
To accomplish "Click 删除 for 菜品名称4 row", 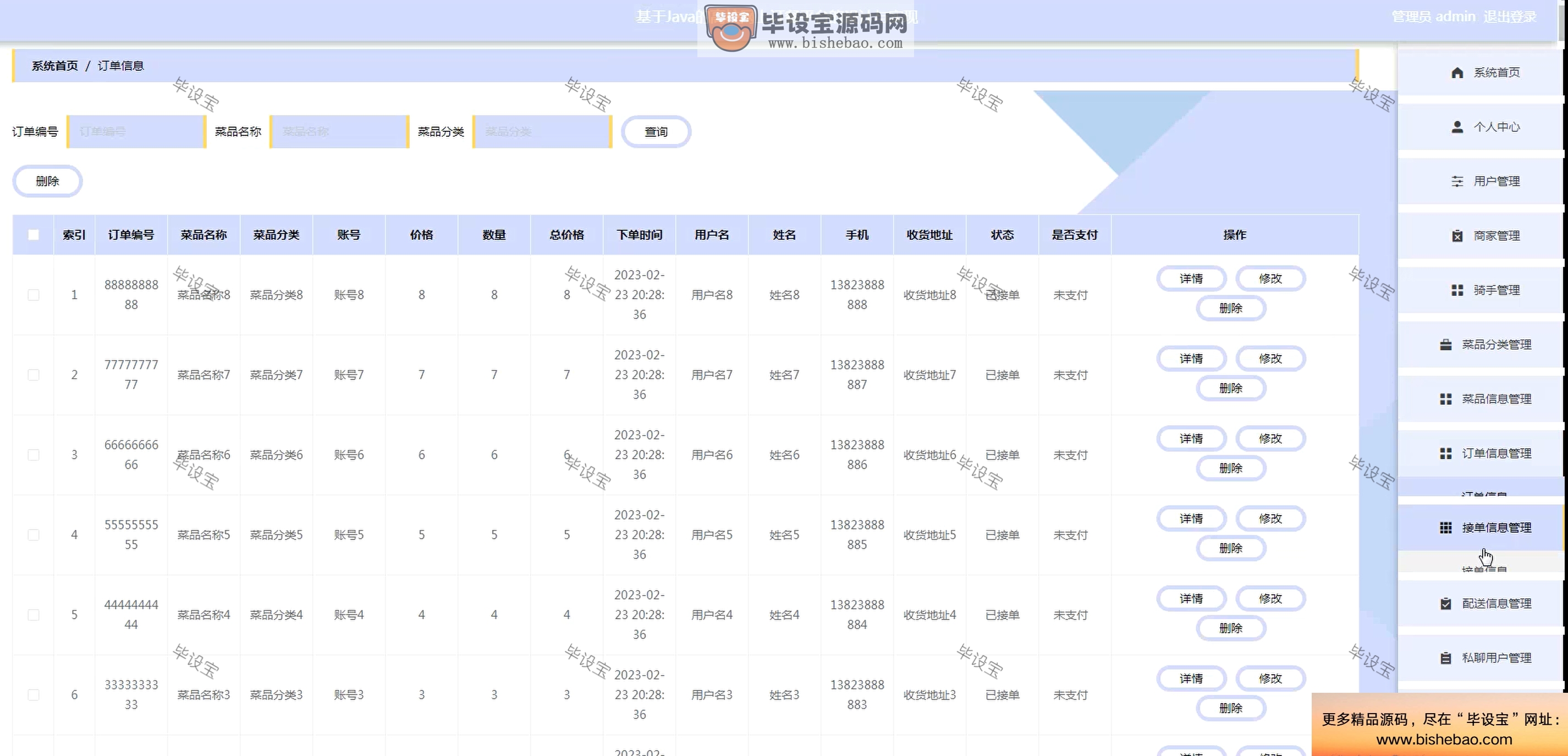I will tap(1231, 629).
